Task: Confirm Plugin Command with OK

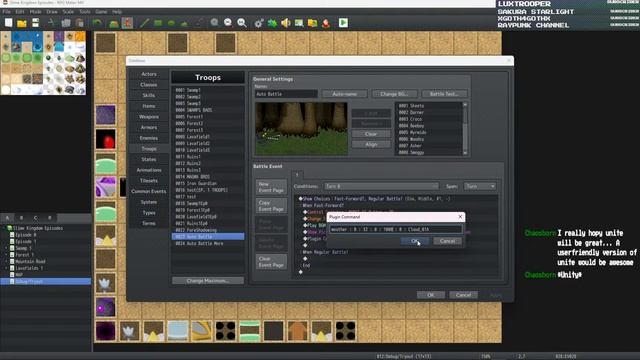Action: pos(415,241)
